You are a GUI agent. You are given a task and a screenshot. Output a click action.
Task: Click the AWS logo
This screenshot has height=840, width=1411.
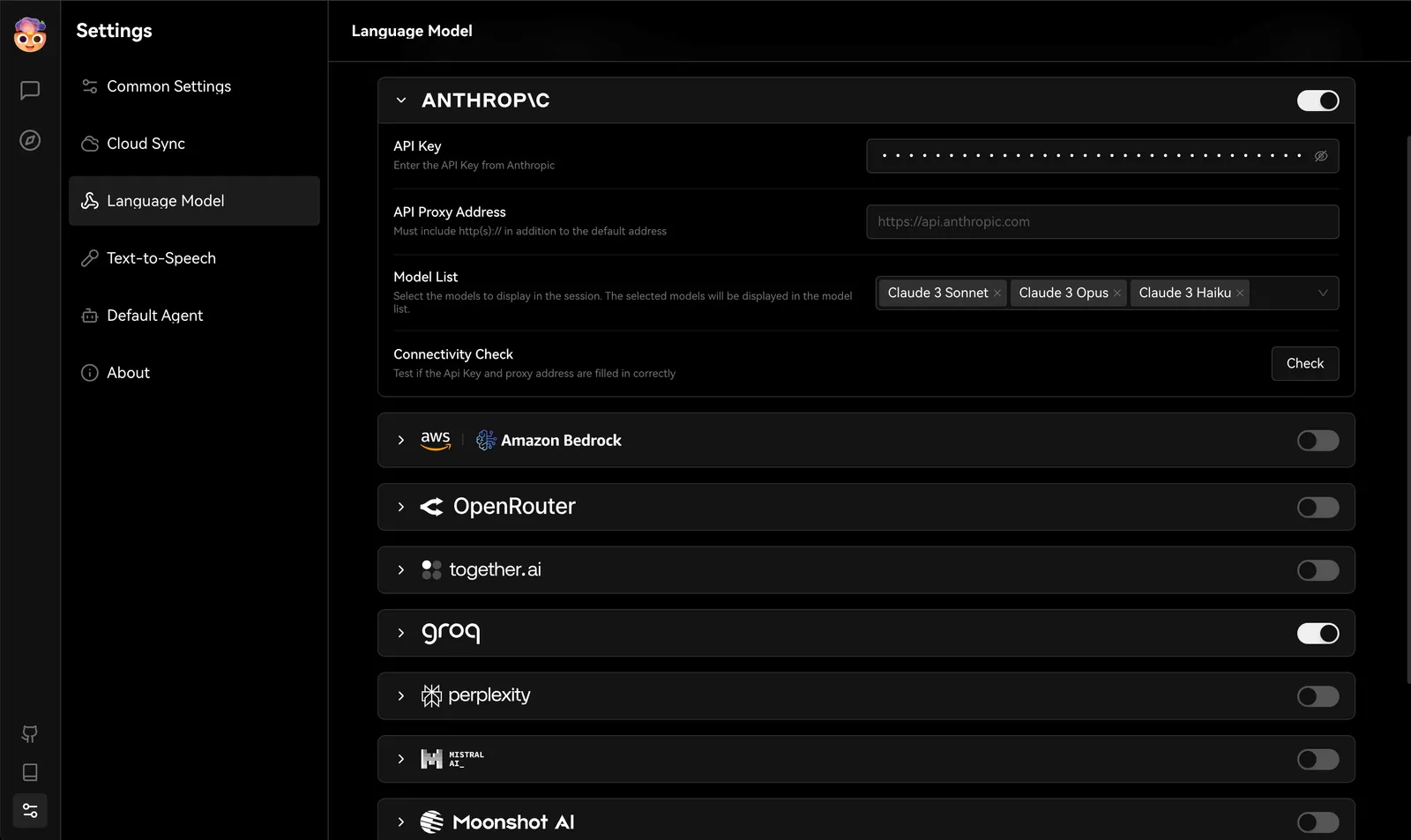436,440
